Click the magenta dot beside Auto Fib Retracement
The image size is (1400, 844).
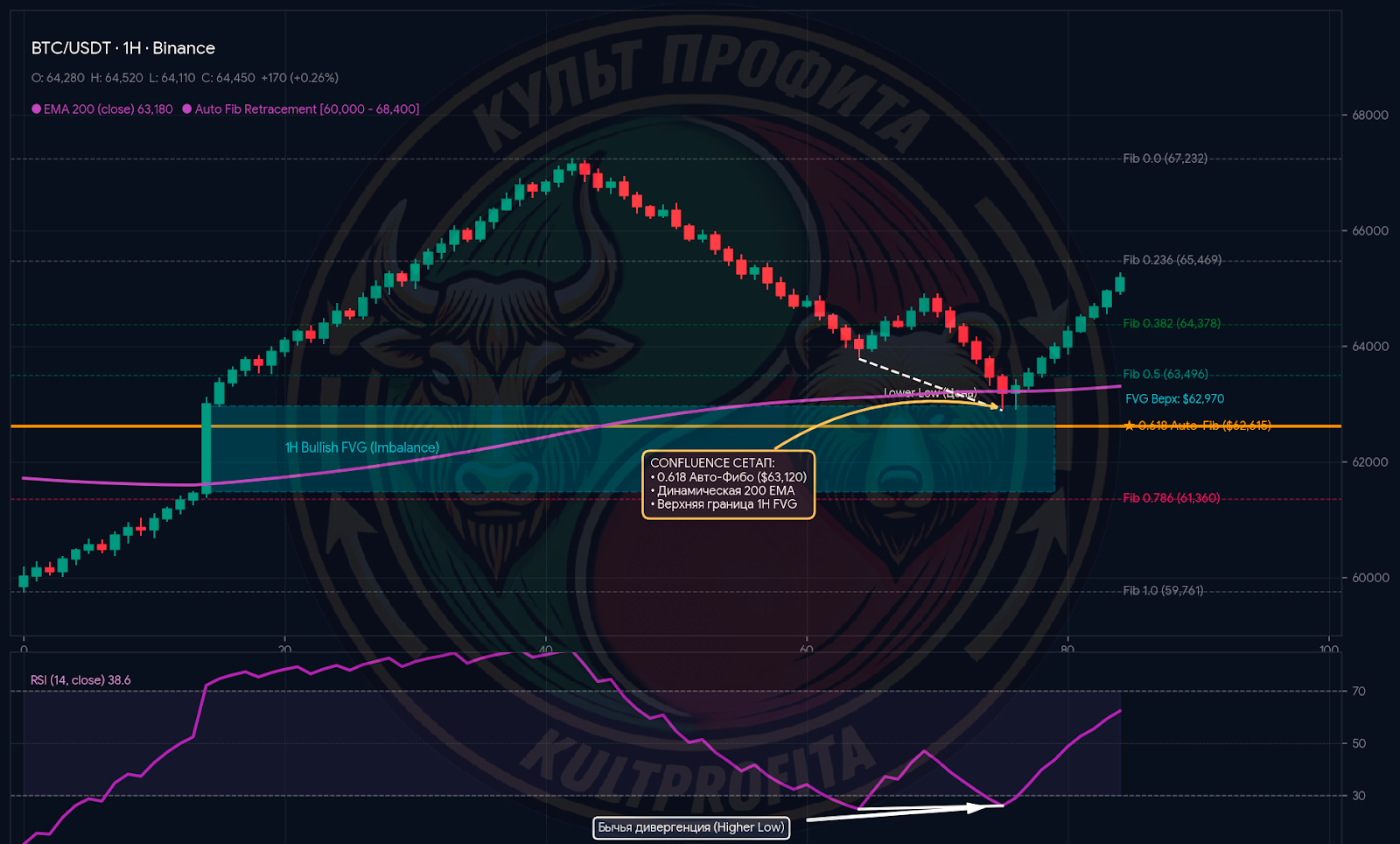187,109
